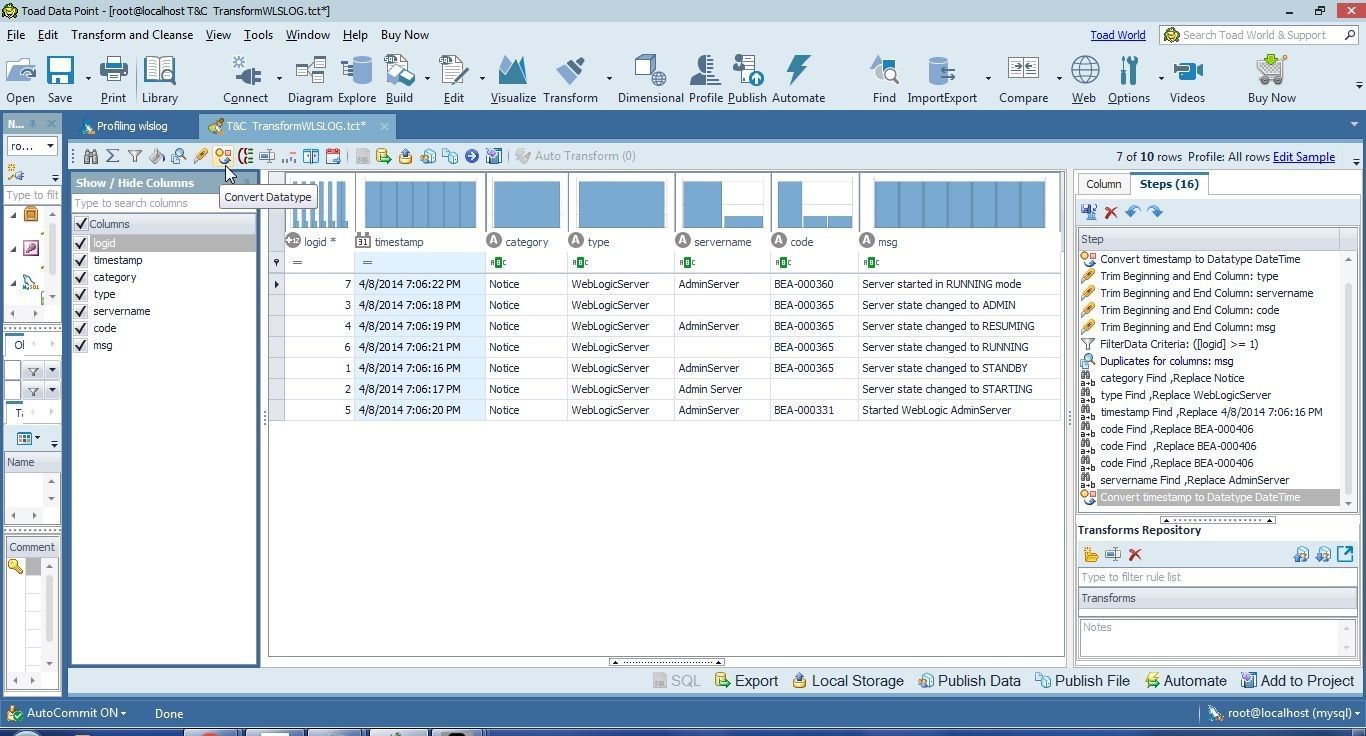The image size is (1366, 736).
Task: Click the Export button in bottom bar
Action: click(746, 681)
